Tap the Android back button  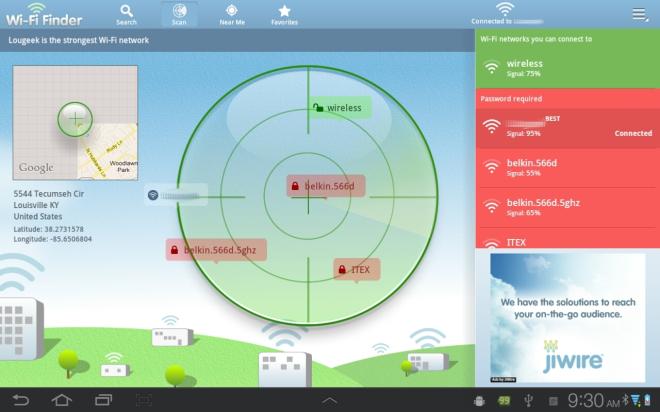click(x=21, y=400)
